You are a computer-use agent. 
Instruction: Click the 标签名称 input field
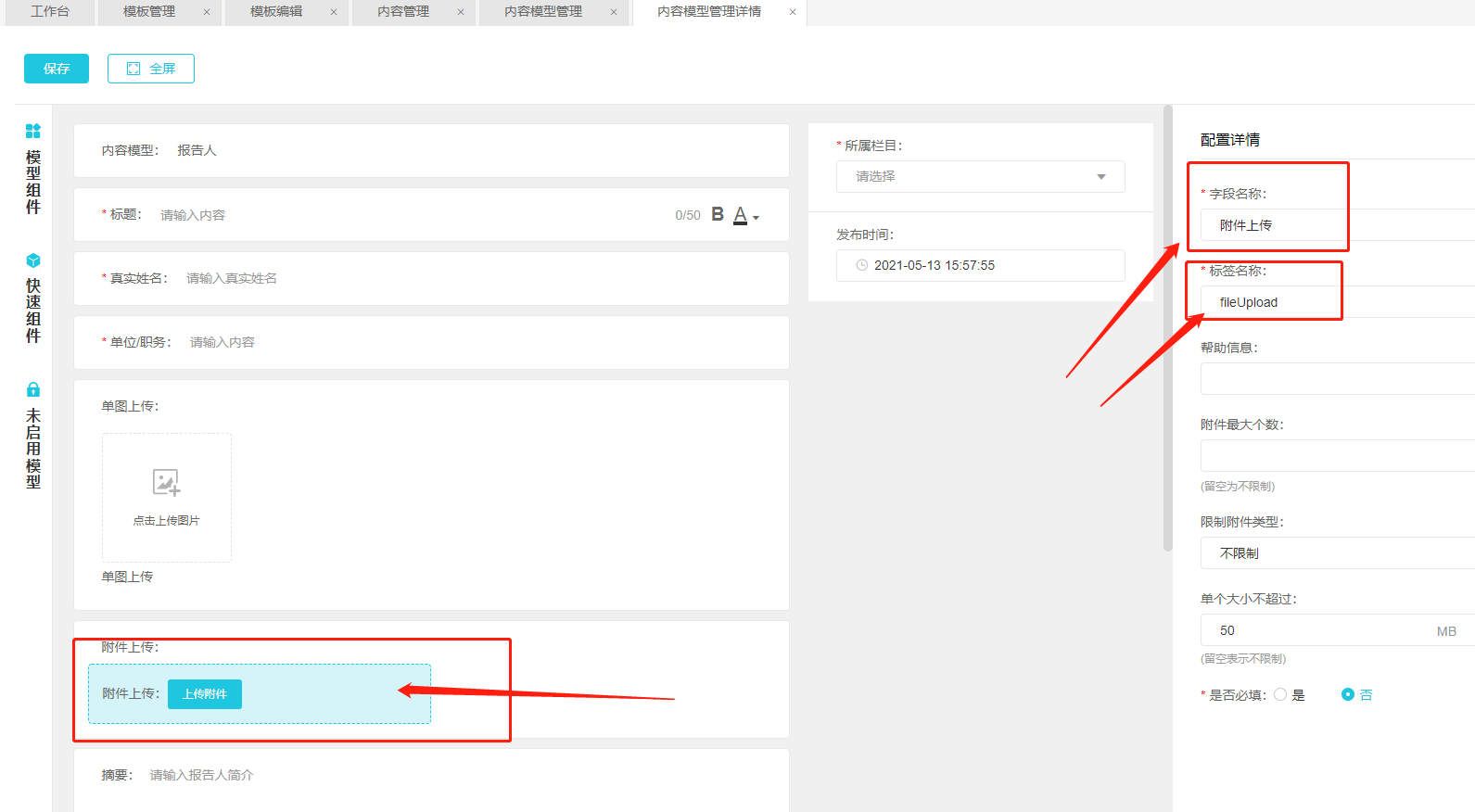(1338, 302)
